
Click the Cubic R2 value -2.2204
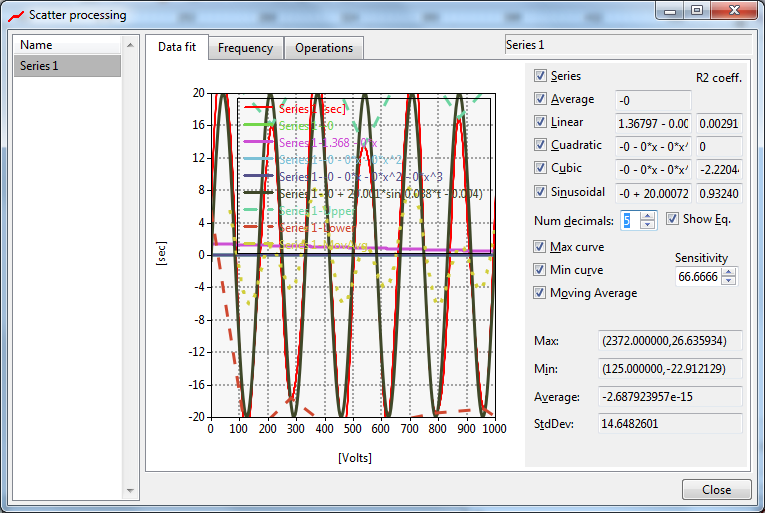tap(719, 169)
